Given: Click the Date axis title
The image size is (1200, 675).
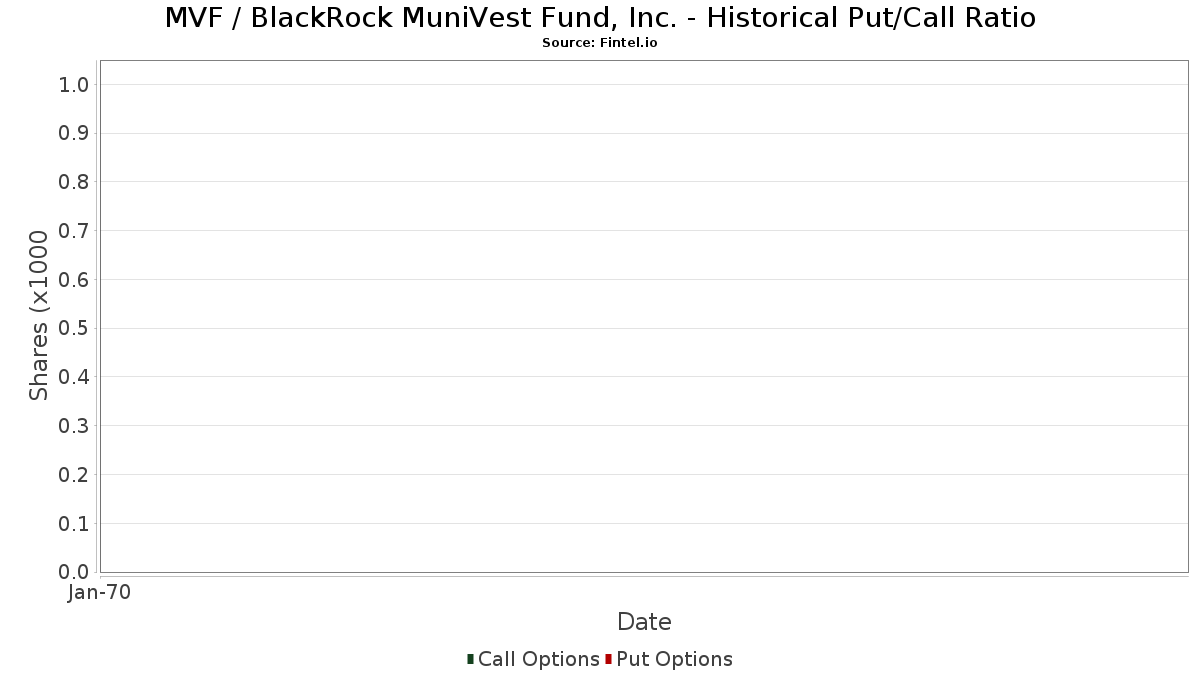Looking at the screenshot, I should pyautogui.click(x=644, y=622).
